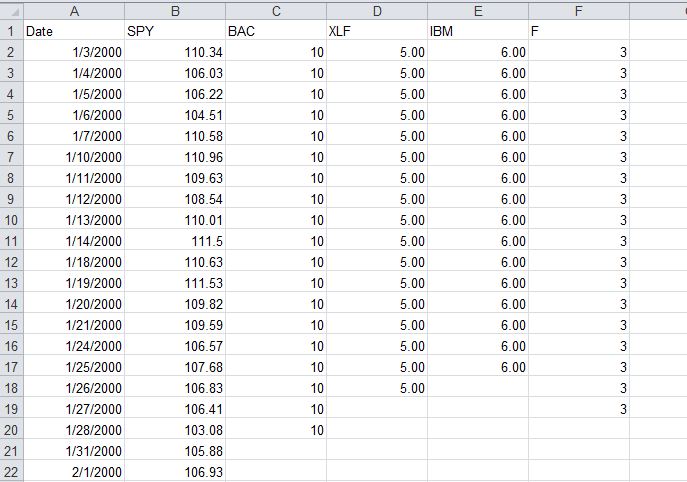The image size is (687, 482).
Task: Select date cell 1/28/2000
Action: click(x=74, y=430)
